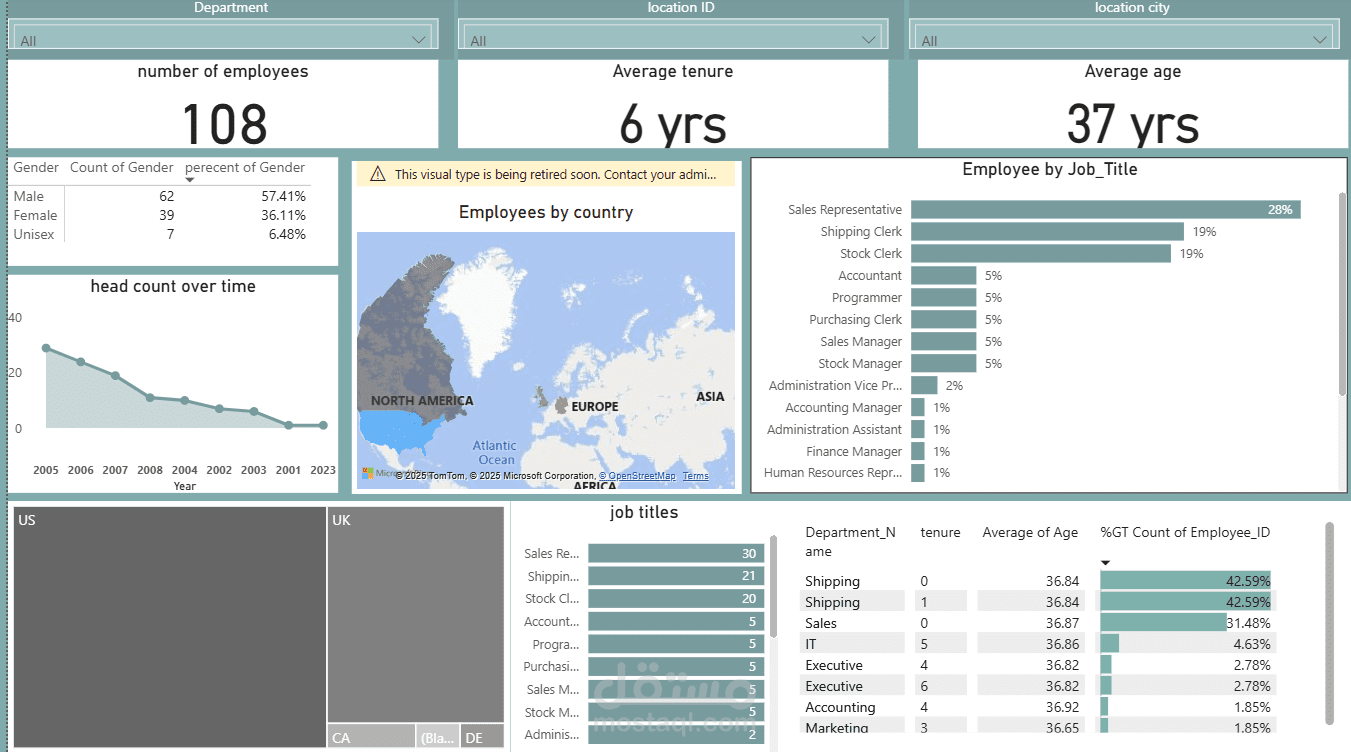Select the US block in the treemap
1351x752 pixels.
169,627
